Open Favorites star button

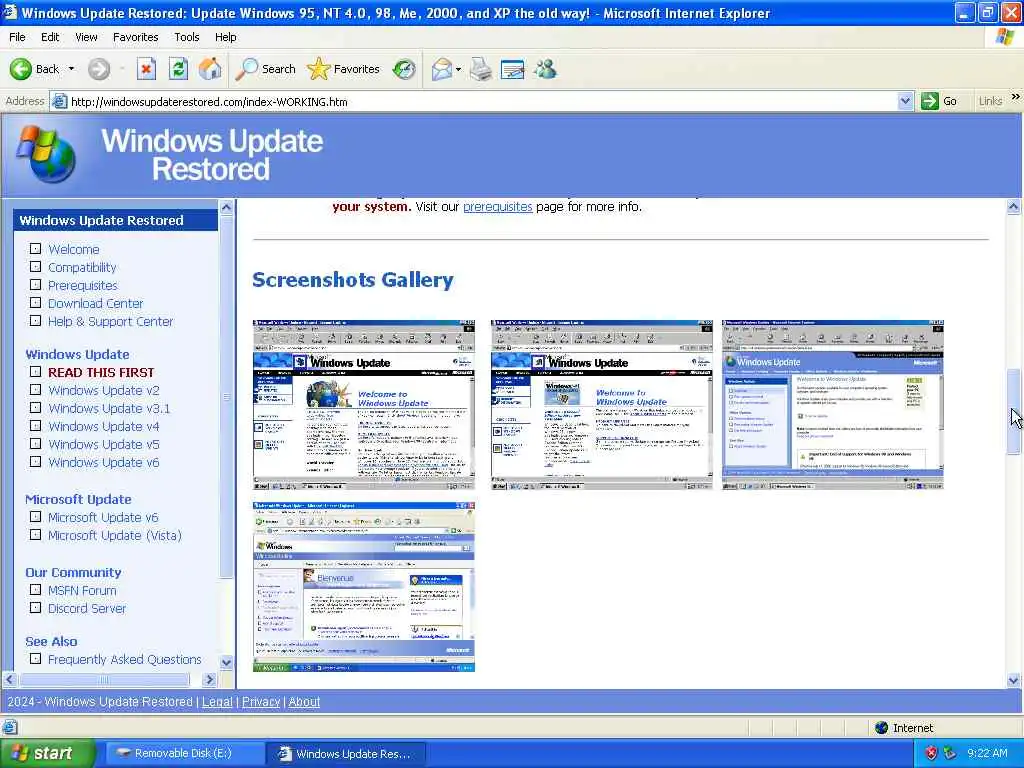coord(344,69)
